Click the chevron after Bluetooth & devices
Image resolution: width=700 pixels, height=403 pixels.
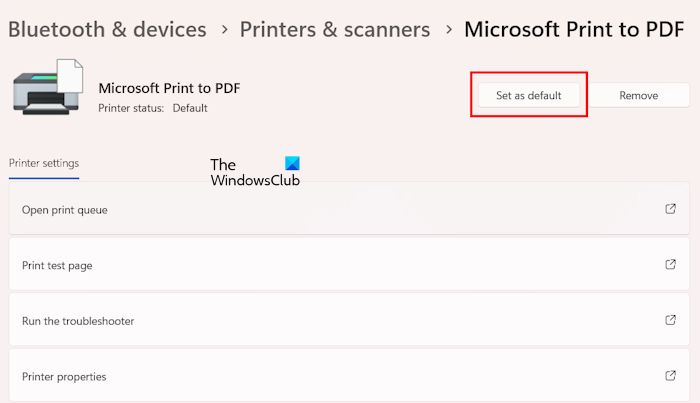pos(223,30)
